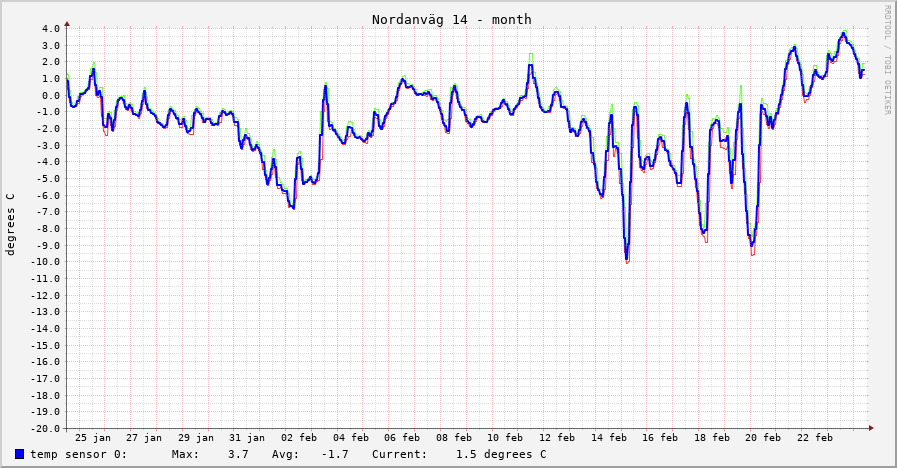Click the RRDTOOL / TOBI OETIKER watermark
897x468 pixels.
(887, 60)
